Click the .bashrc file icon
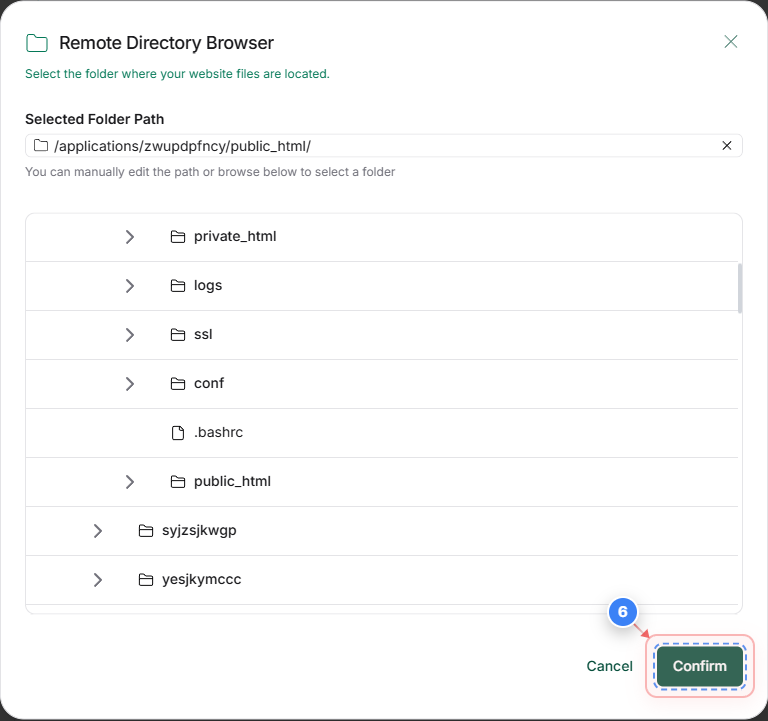Screen dimensions: 768x721 178,433
